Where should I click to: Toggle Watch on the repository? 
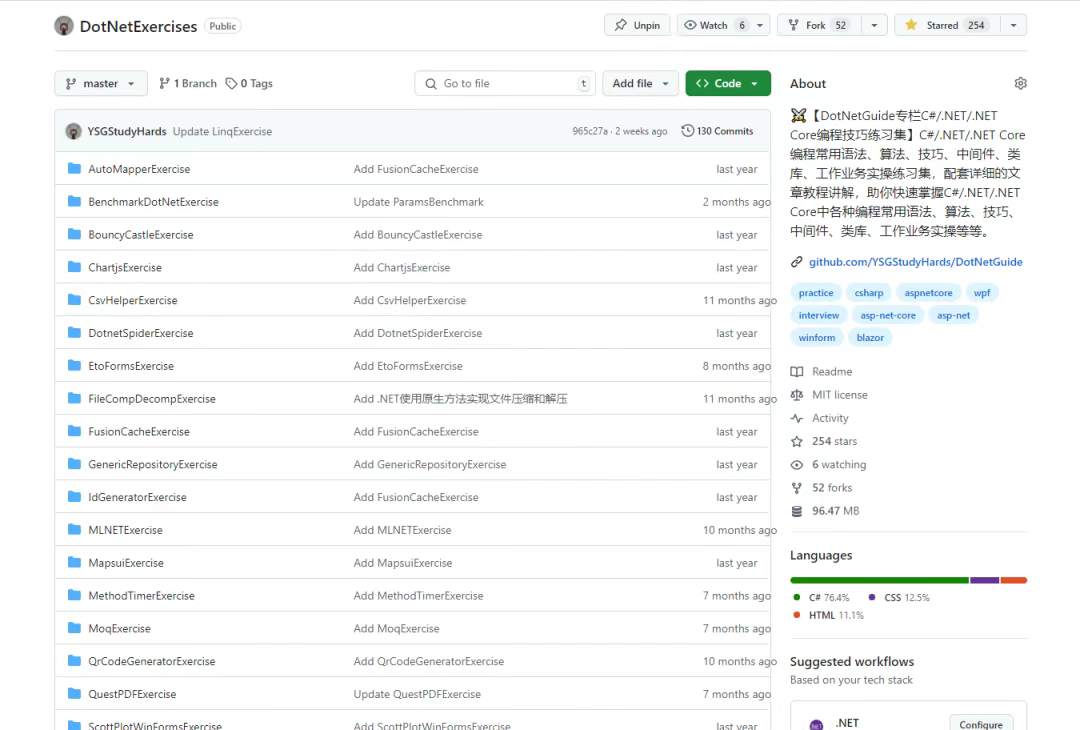click(x=712, y=26)
